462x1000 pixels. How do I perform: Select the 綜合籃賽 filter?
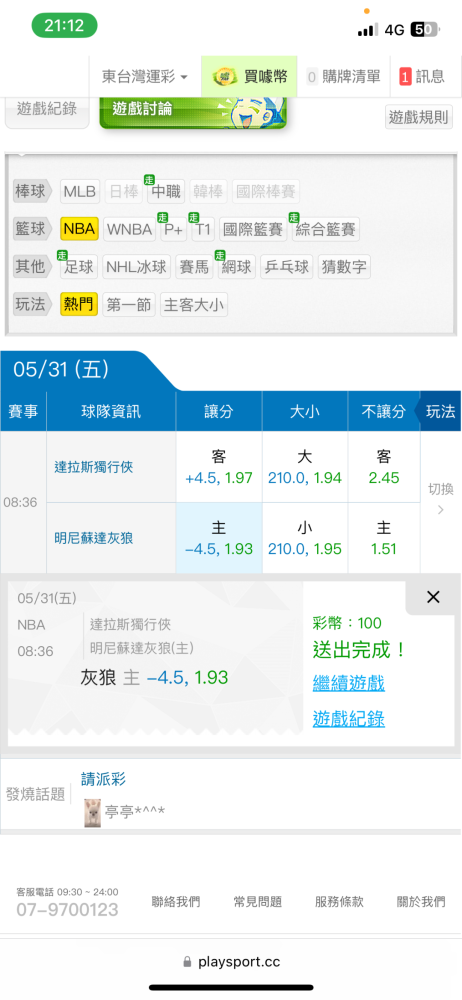click(x=326, y=229)
